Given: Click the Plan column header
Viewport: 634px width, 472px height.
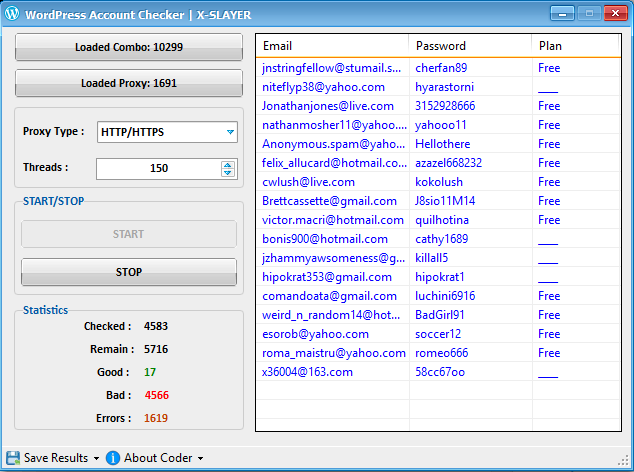Looking at the screenshot, I should click(575, 46).
